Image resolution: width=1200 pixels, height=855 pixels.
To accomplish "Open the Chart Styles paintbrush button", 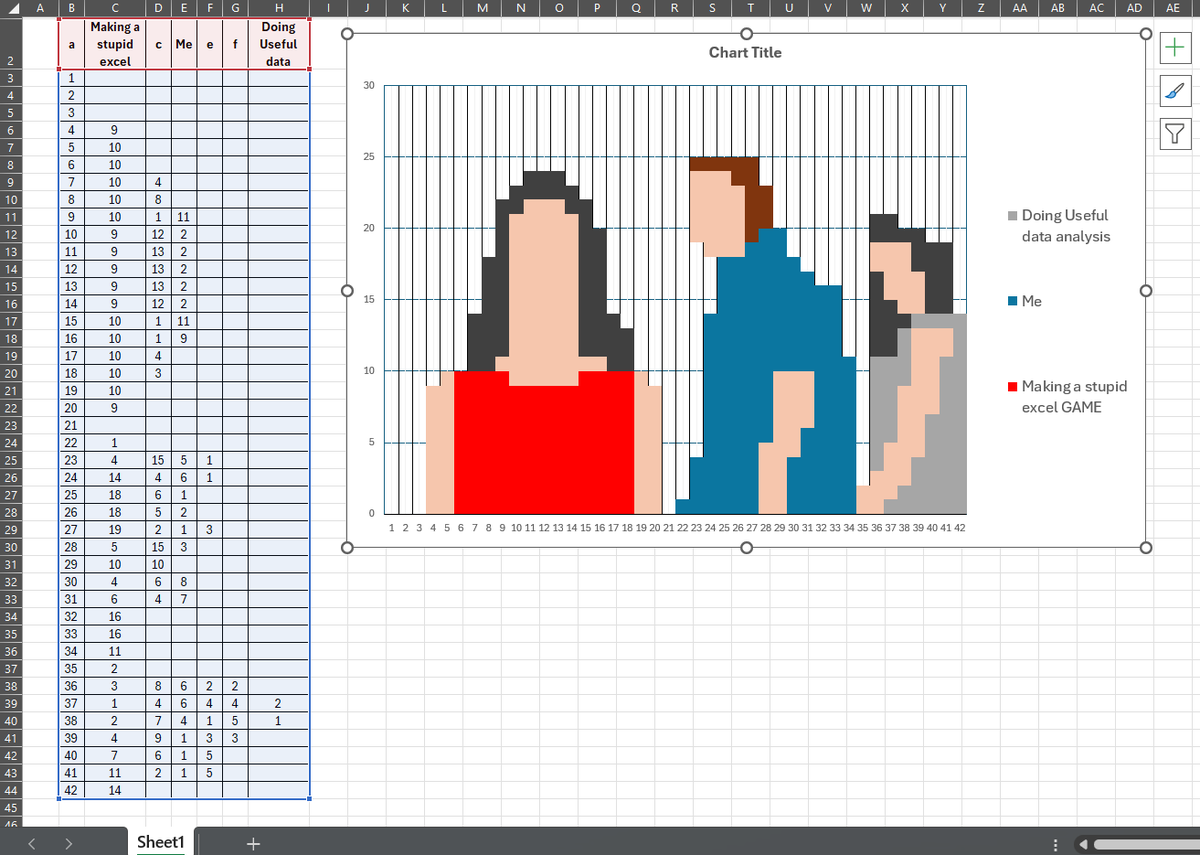I will pyautogui.click(x=1175, y=92).
